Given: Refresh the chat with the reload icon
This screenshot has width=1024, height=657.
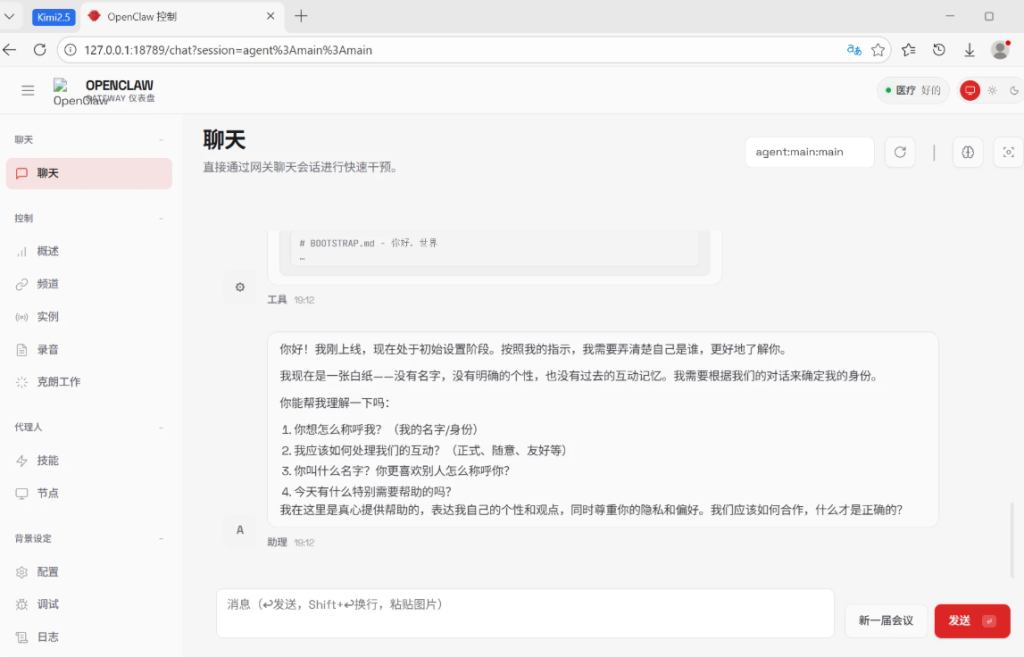Looking at the screenshot, I should 900,152.
